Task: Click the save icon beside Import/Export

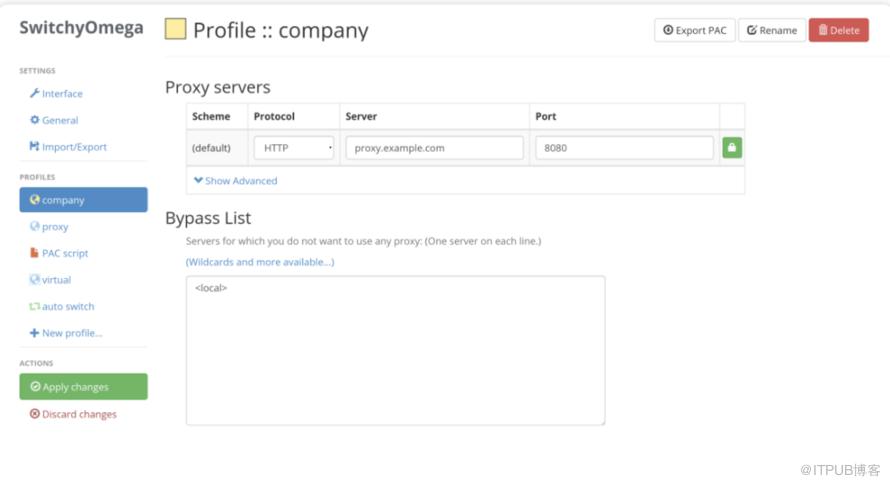Action: click(x=35, y=147)
